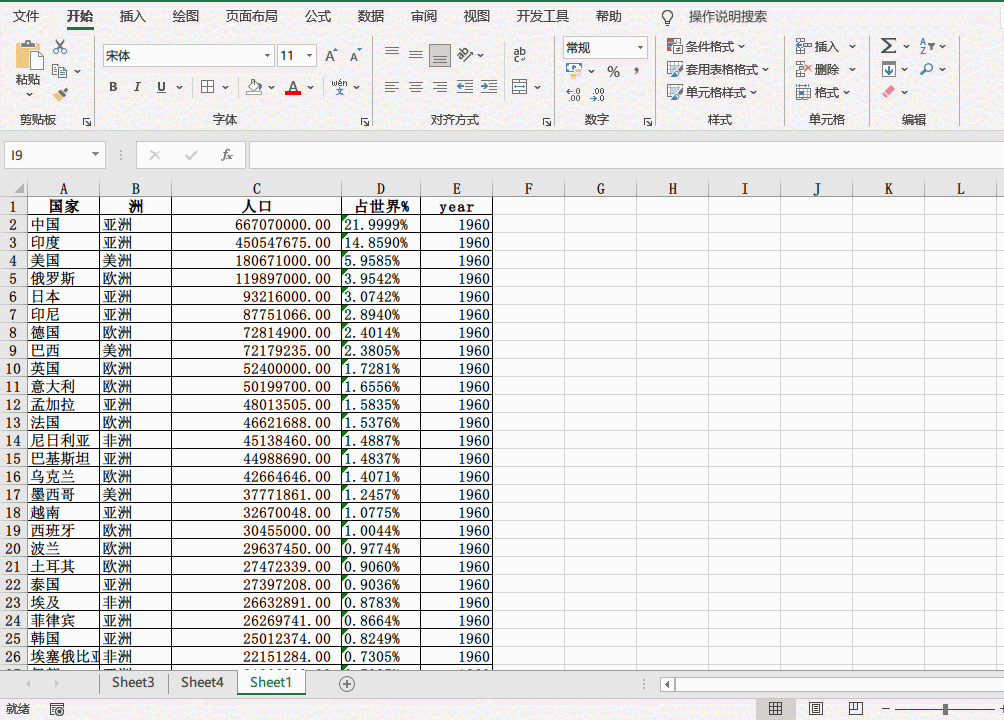The image size is (1004, 720).
Task: Toggle middle align
Action: (416, 54)
